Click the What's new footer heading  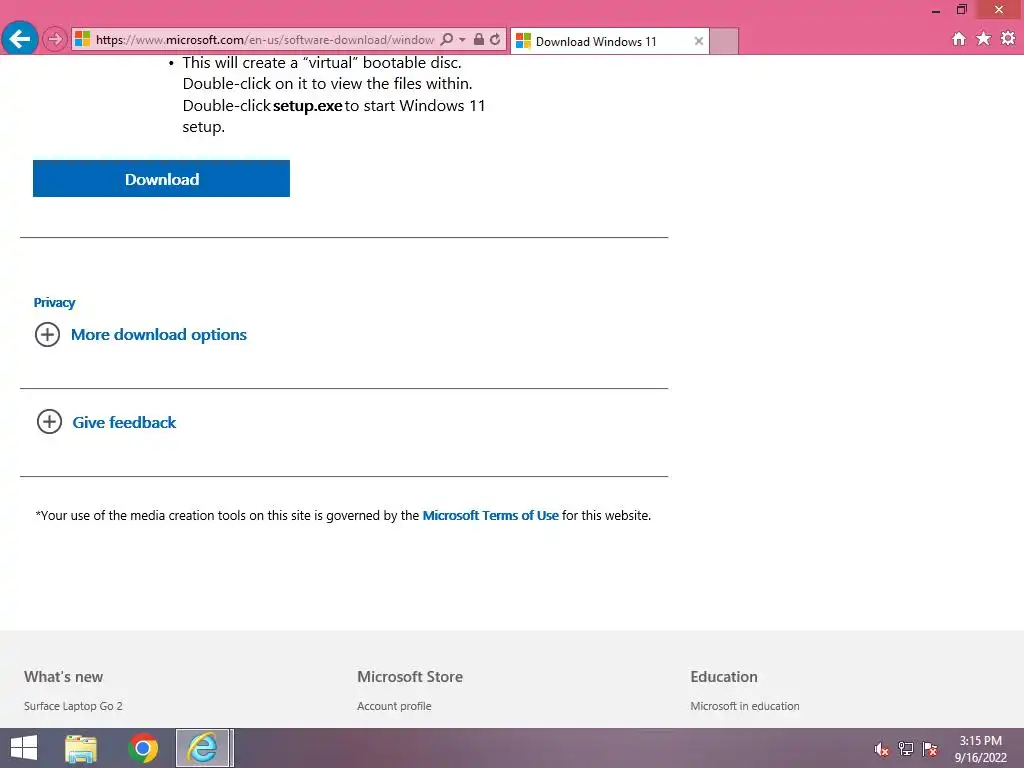pos(63,677)
